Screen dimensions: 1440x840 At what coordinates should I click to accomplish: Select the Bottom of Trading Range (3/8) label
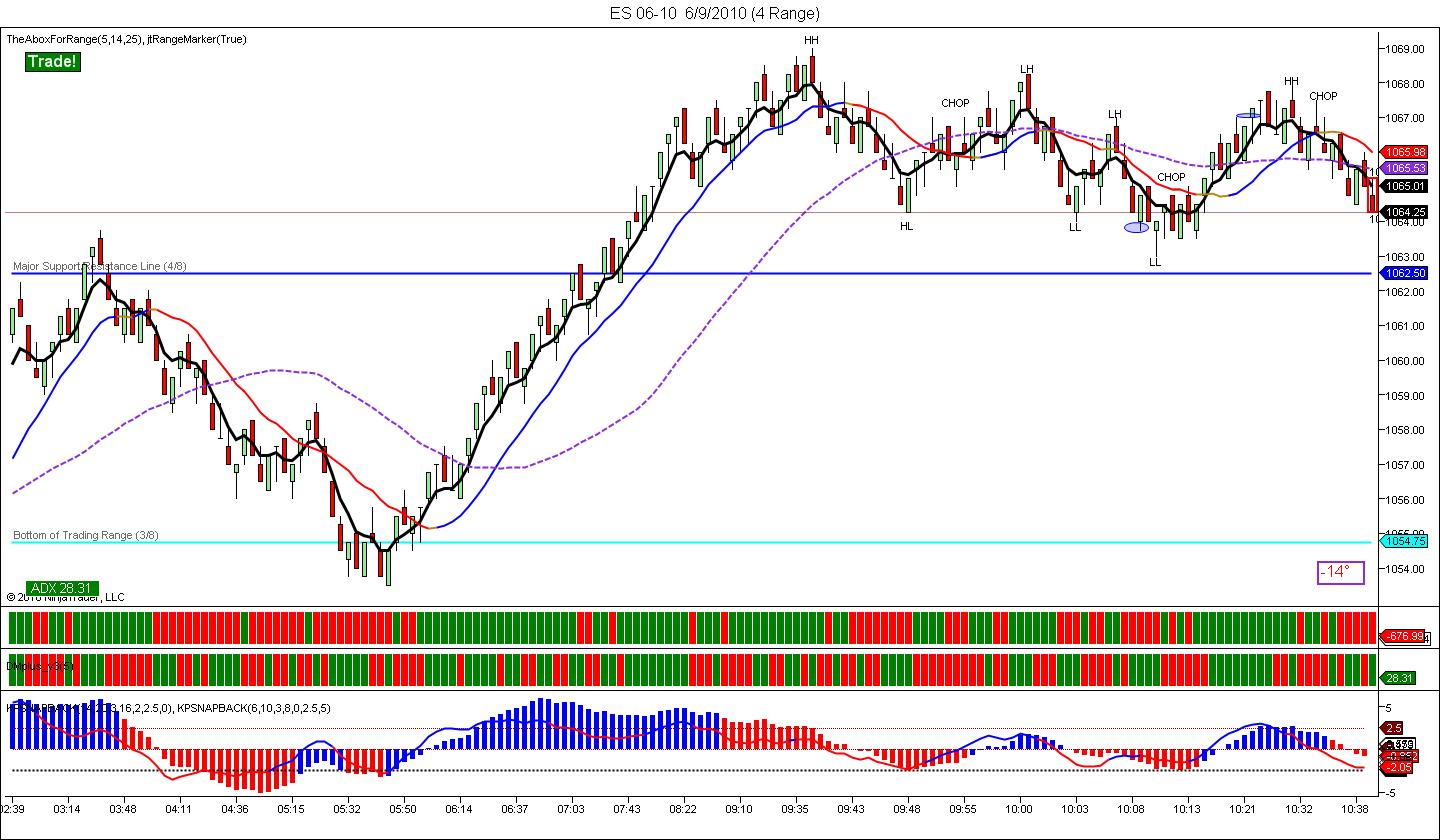(x=86, y=535)
